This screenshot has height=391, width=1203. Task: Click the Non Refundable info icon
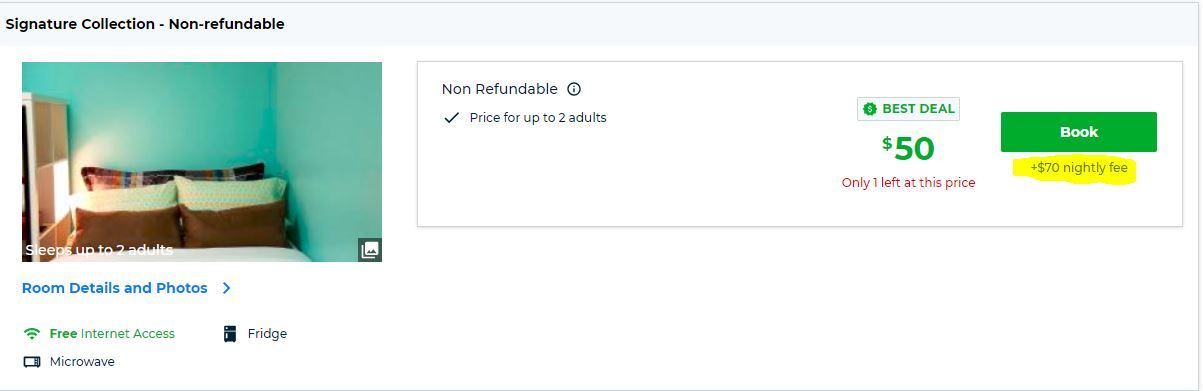pos(574,89)
